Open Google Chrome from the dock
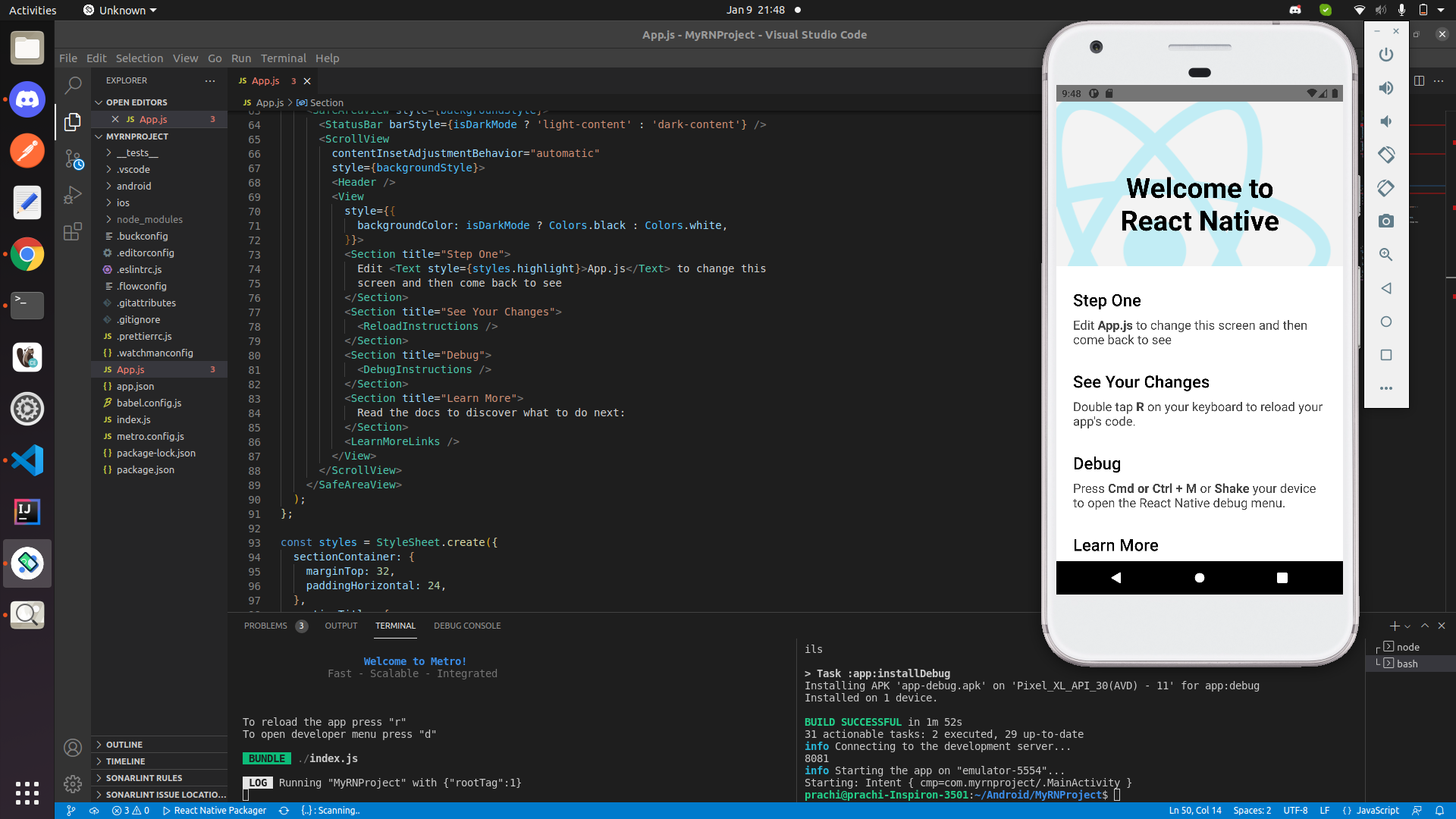 27,254
